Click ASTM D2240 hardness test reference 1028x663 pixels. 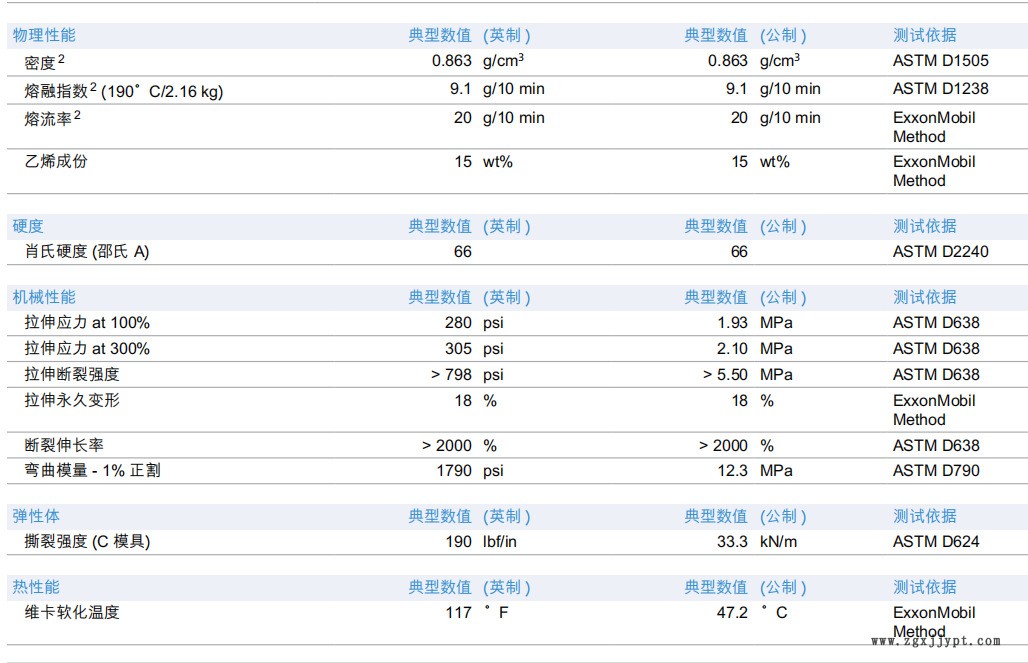point(940,251)
